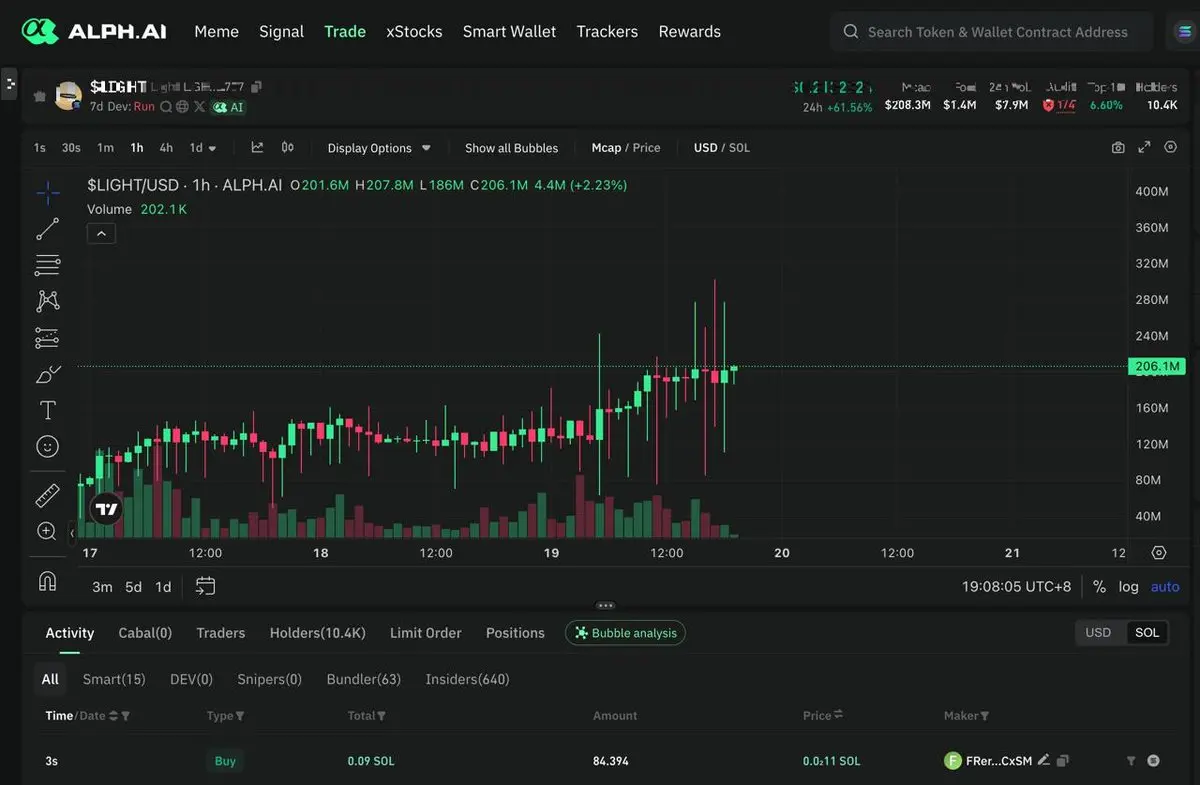Set the chart currency to SOL
Screen dimensions: 1200x785
pyautogui.click(x=739, y=148)
